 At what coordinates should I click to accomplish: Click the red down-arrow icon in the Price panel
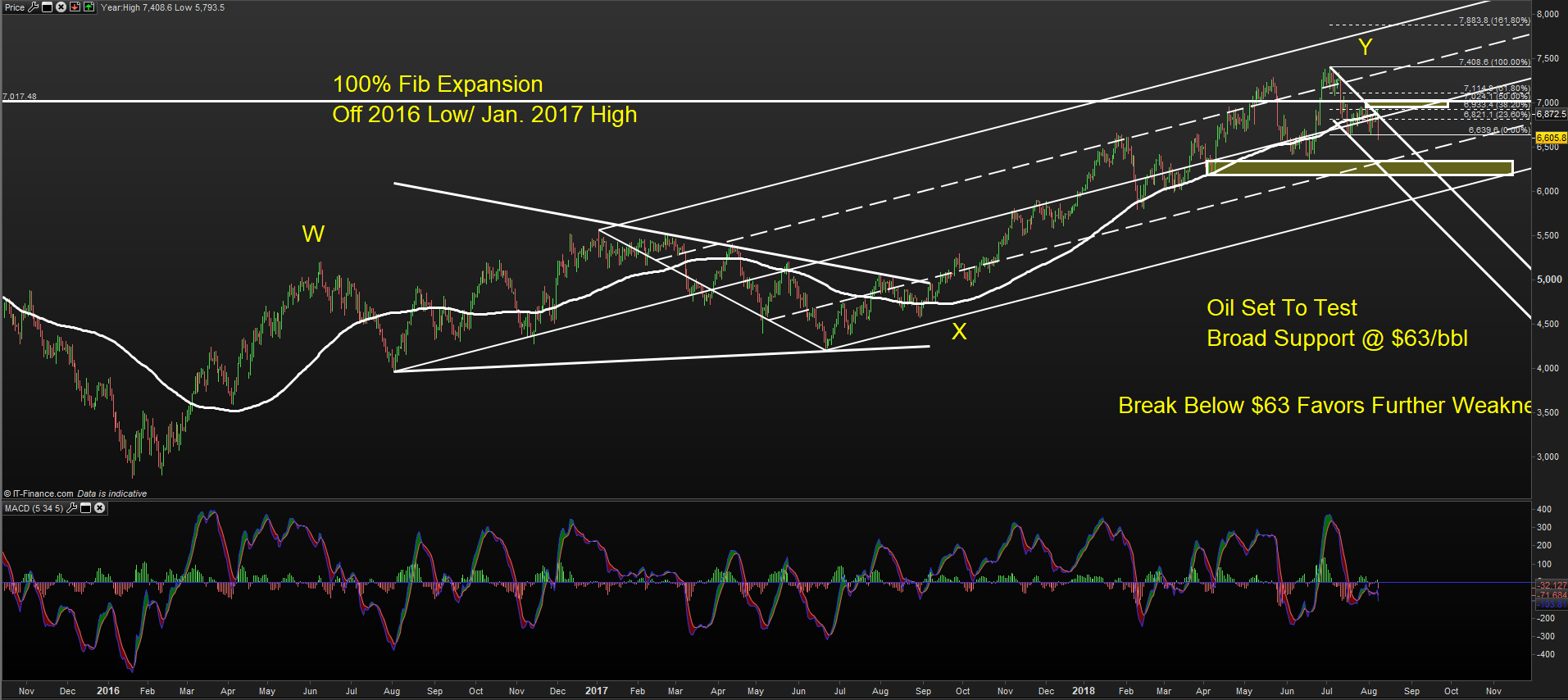[x=75, y=7]
